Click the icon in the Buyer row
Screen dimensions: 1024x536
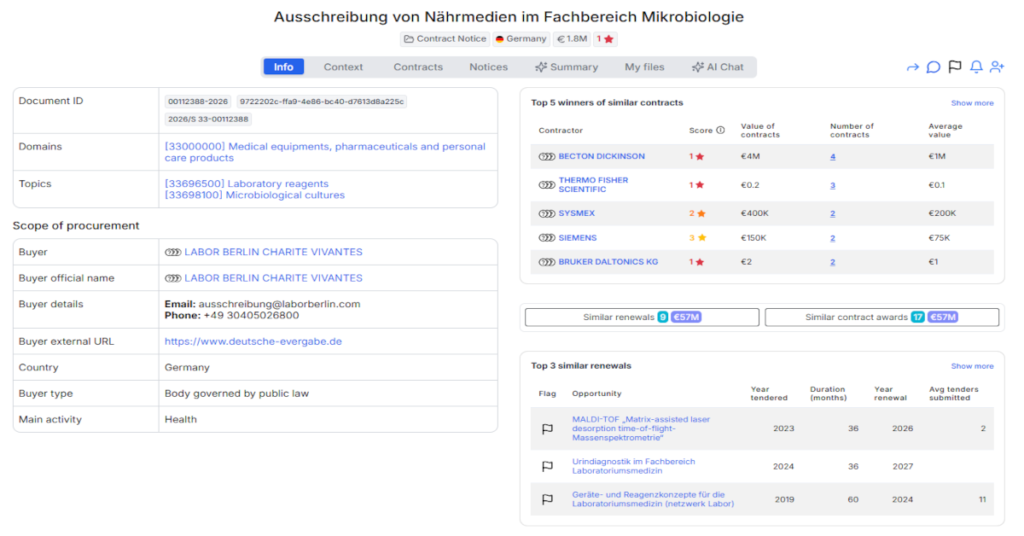pyautogui.click(x=172, y=252)
